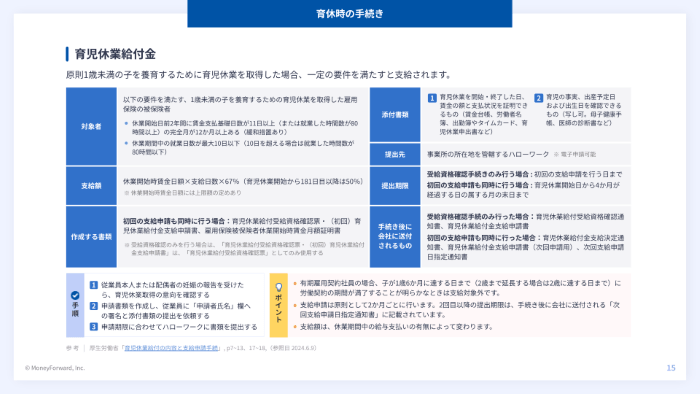Click the 提出先 row header cell
This screenshot has height=394, width=700.
(x=395, y=154)
